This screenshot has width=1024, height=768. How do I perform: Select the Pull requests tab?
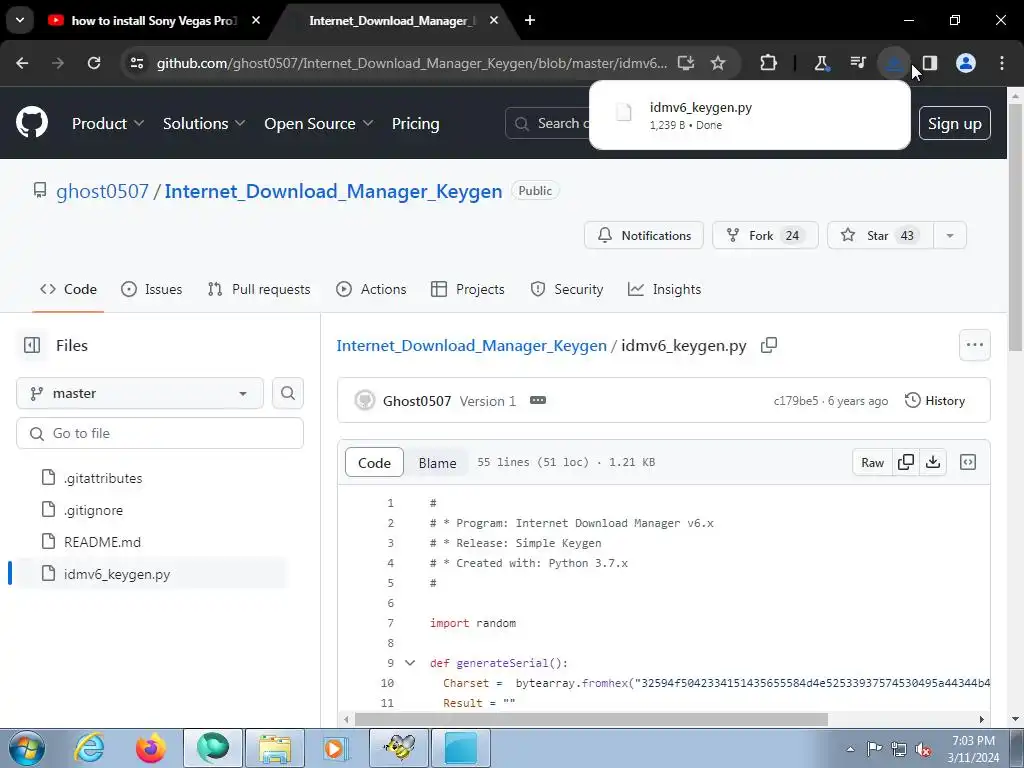pos(259,289)
